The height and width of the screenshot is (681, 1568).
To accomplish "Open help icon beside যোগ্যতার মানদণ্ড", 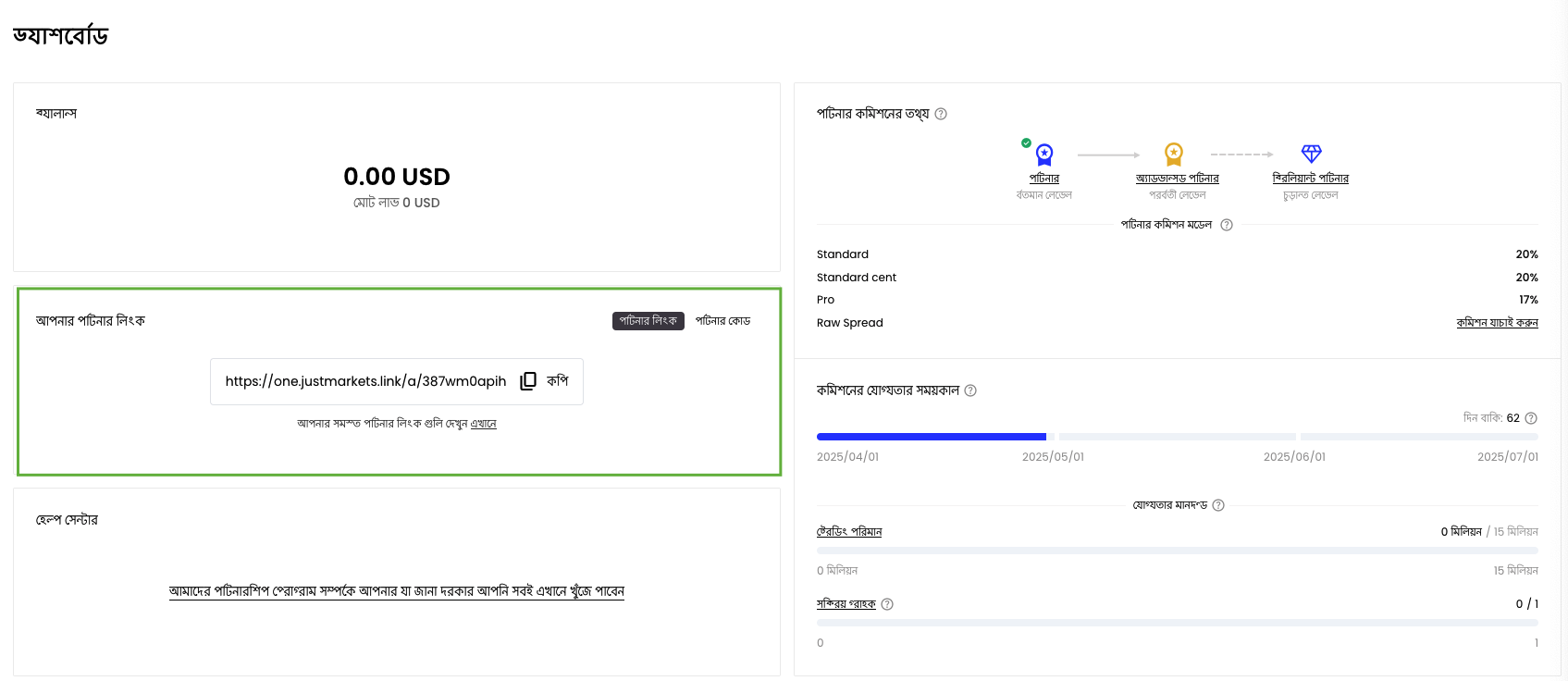I will click(1218, 505).
